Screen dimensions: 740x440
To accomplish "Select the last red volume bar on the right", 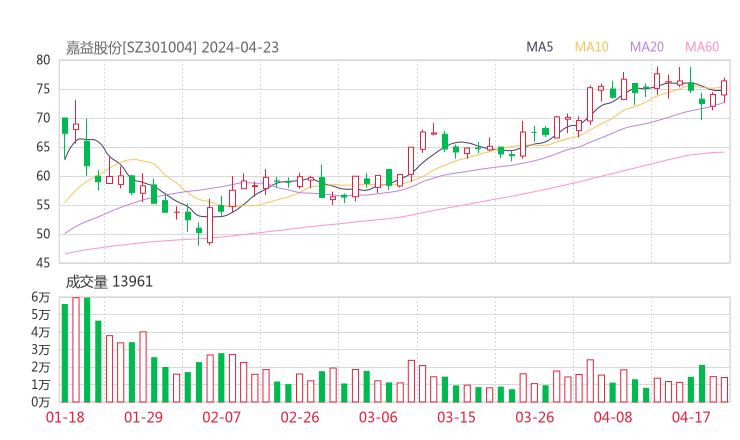I will (724, 390).
